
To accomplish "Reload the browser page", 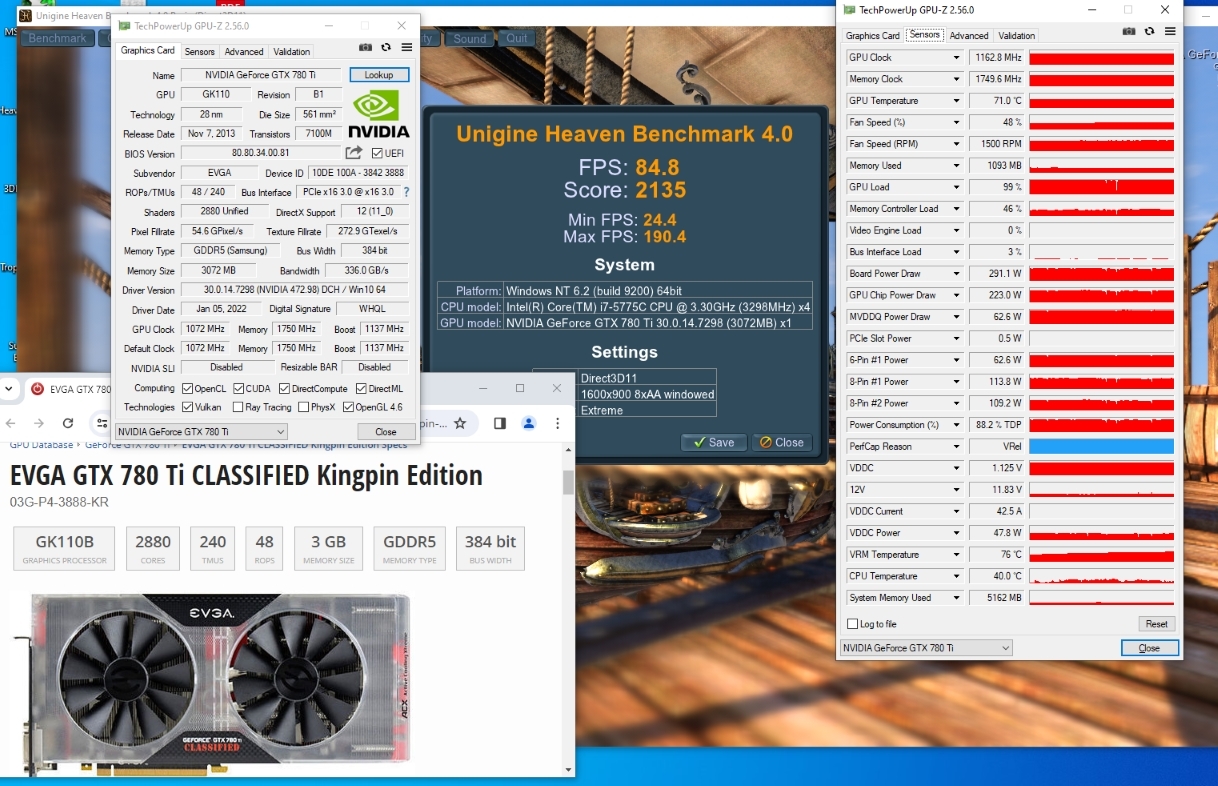I will [x=68, y=423].
